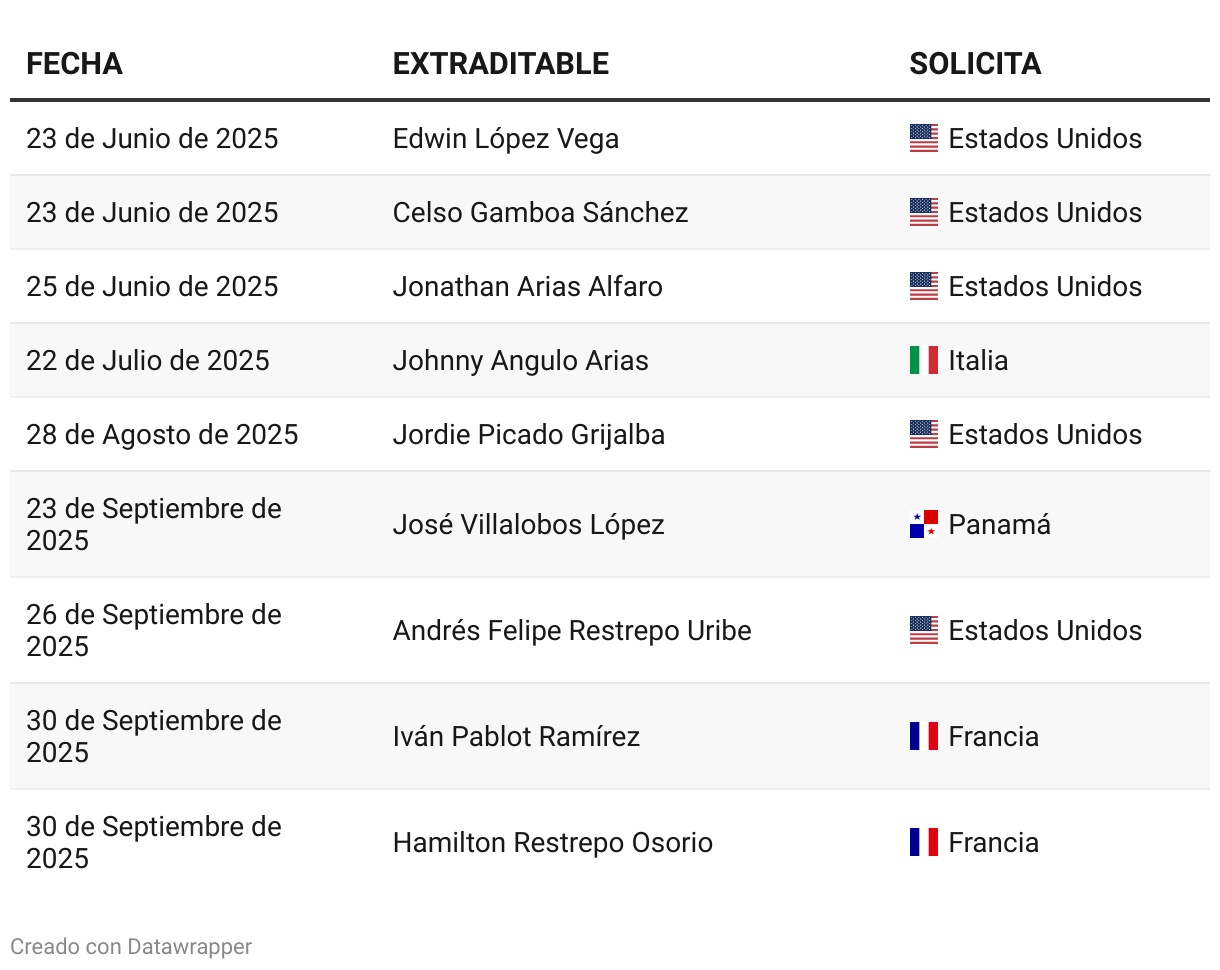The width and height of the screenshot is (1220, 970).
Task: Open the Creado con Datawrapper link
Action: click(x=131, y=946)
